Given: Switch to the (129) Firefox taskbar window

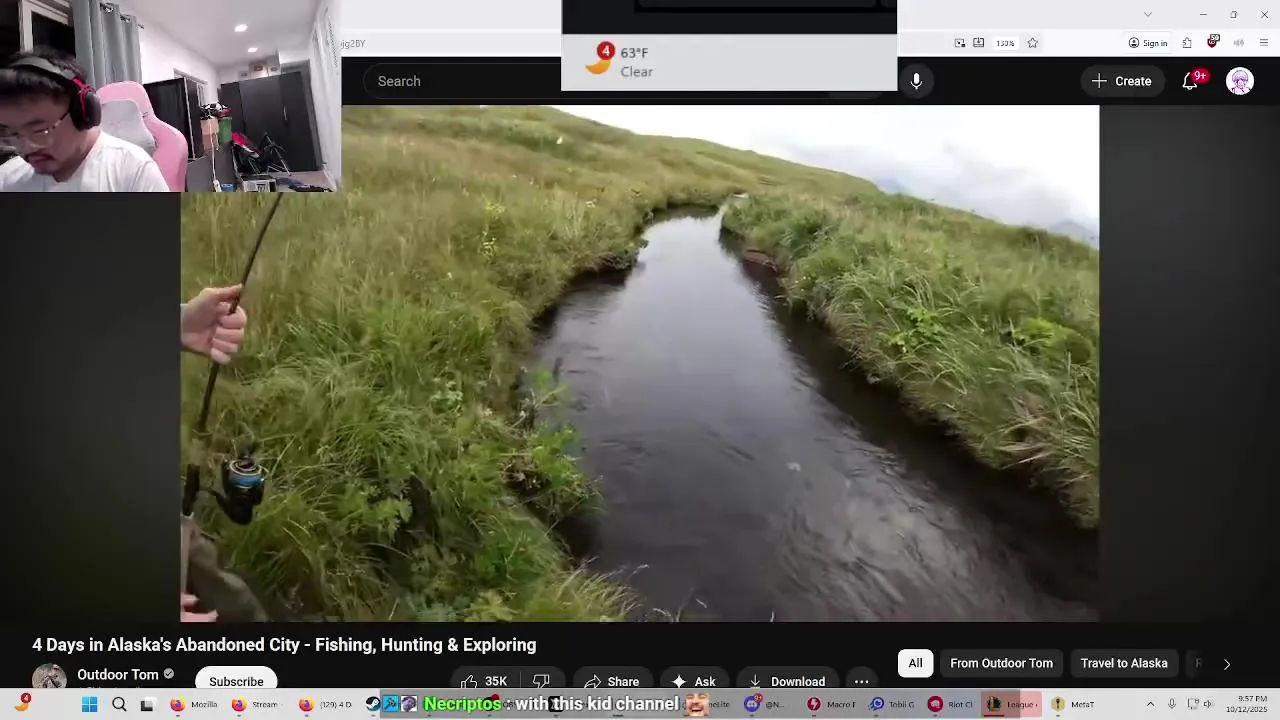Looking at the screenshot, I should (327, 704).
